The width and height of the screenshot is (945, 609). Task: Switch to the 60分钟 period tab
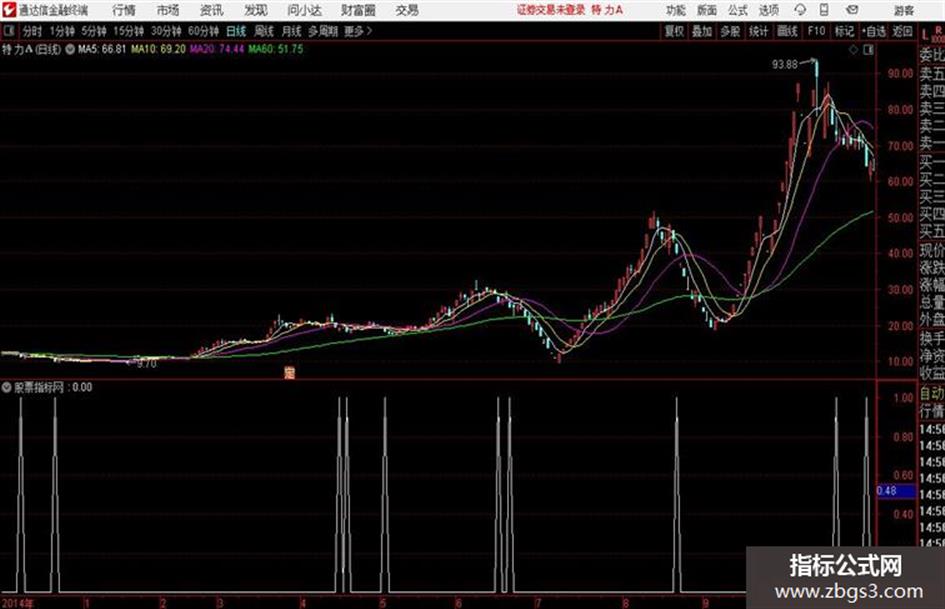point(203,31)
